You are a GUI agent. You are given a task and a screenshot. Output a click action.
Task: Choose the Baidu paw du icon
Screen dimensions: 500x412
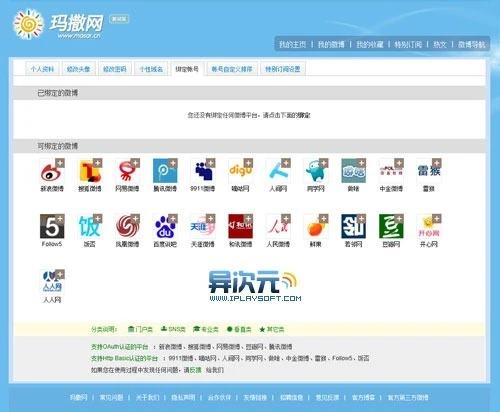(x=165, y=227)
